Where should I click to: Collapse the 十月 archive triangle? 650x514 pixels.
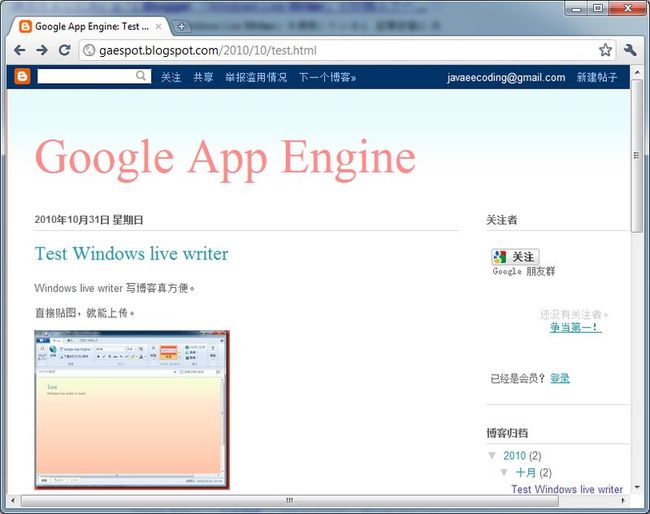click(x=504, y=472)
